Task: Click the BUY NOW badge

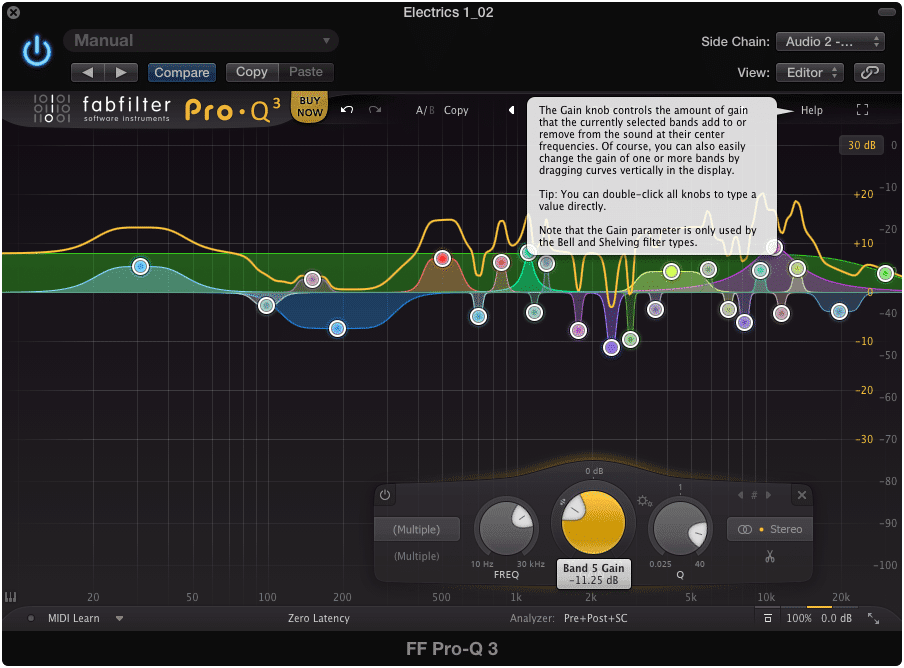Action: pyautogui.click(x=310, y=107)
